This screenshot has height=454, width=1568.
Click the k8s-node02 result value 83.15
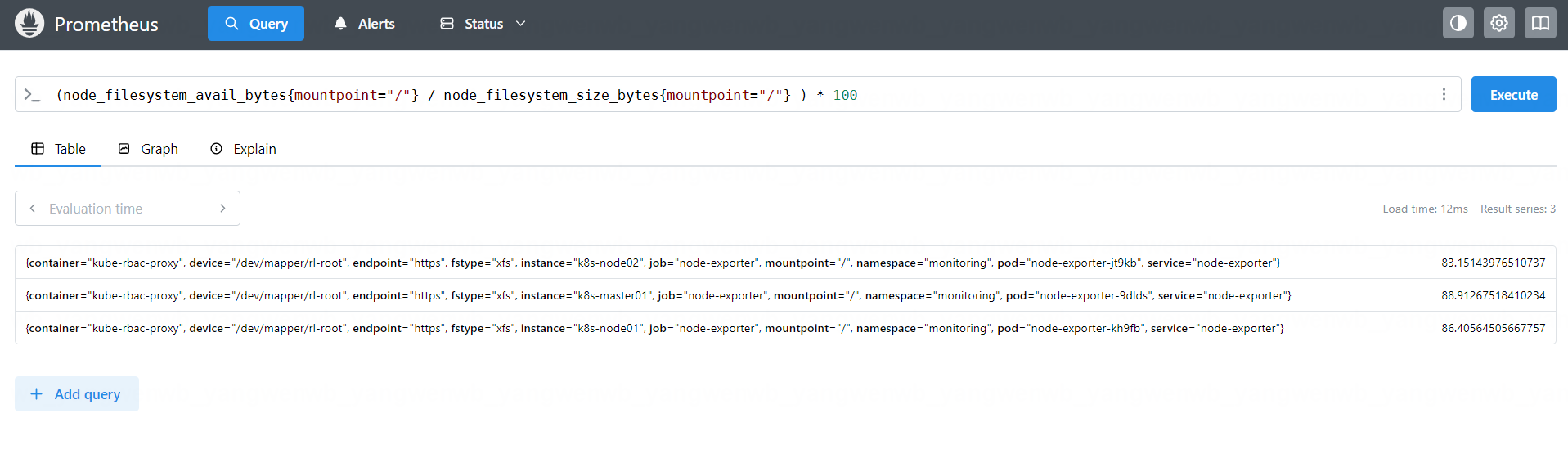(x=1493, y=263)
